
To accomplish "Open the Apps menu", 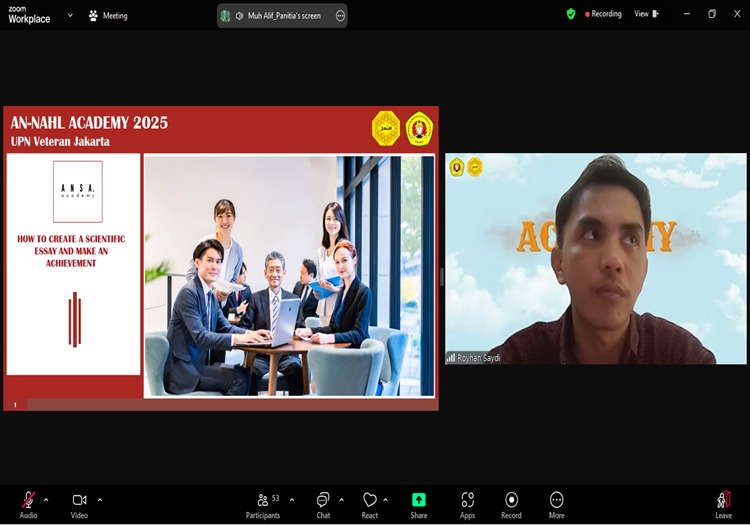I will coord(467,501).
